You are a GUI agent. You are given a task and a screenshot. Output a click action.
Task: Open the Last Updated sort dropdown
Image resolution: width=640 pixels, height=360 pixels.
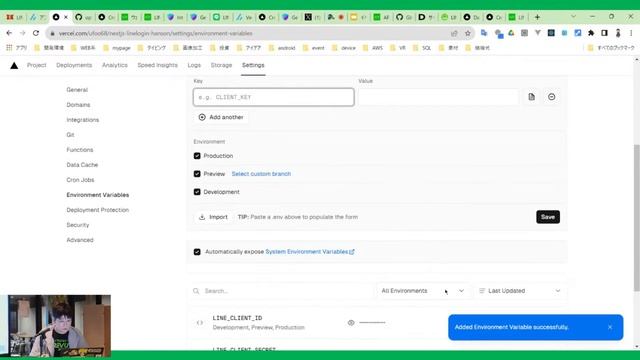(520, 291)
